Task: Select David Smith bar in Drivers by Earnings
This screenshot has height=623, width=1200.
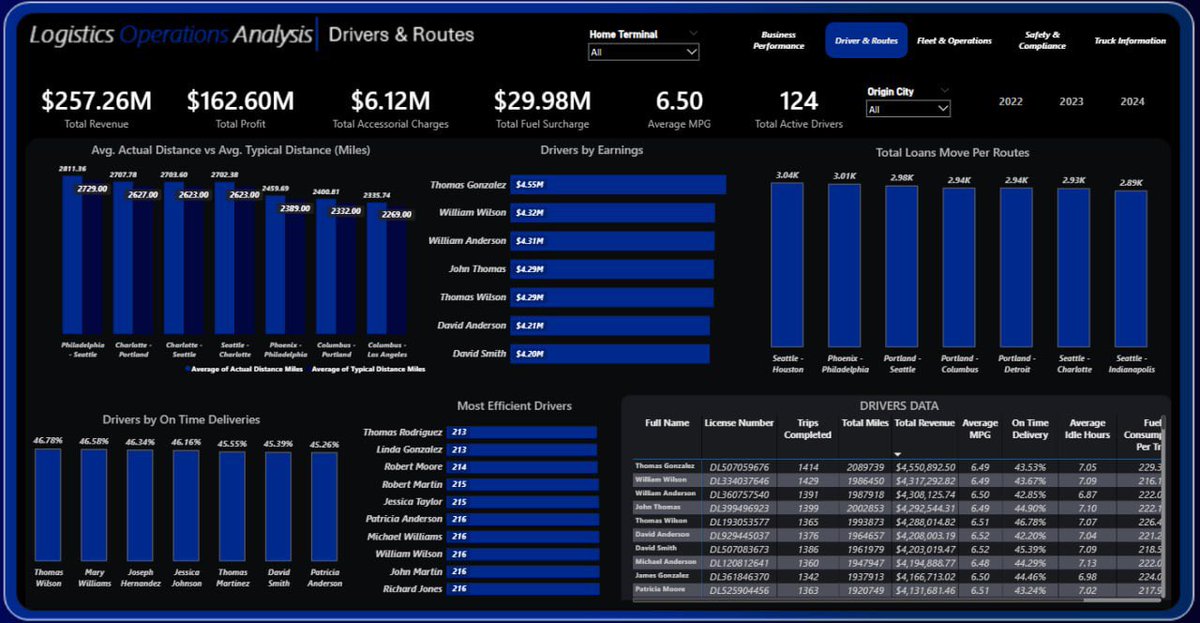Action: click(610, 354)
